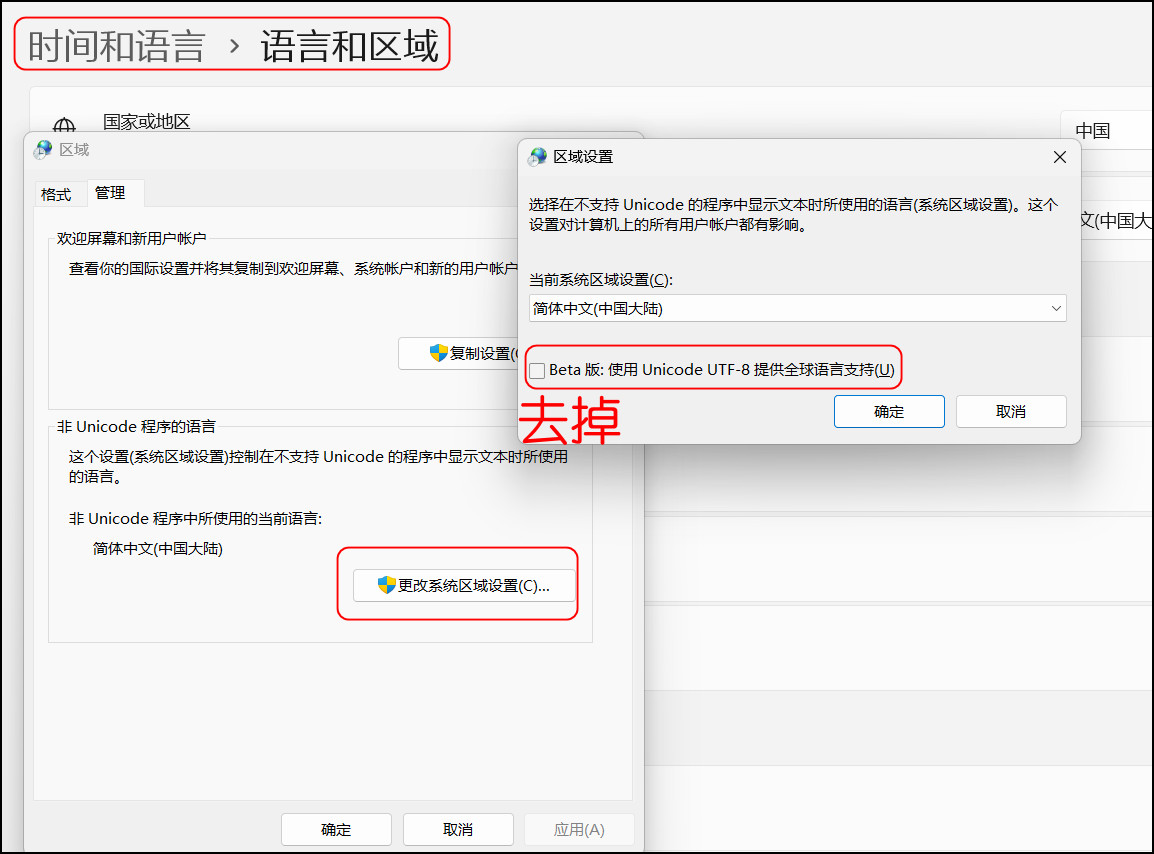Click the 区域 dialog title bar globe icon
The image size is (1154, 854).
43,150
